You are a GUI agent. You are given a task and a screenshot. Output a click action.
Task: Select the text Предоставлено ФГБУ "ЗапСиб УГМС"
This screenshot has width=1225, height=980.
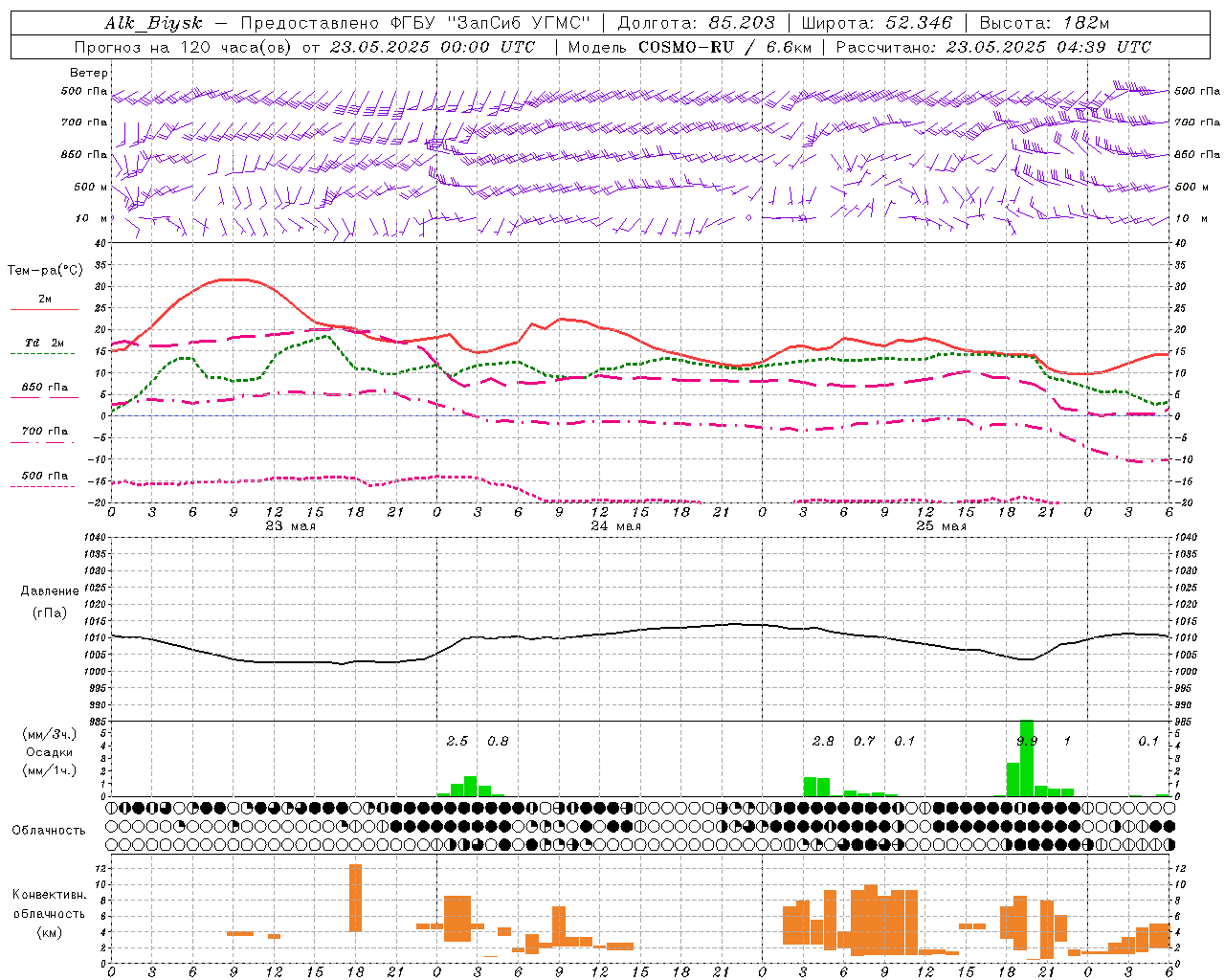[x=415, y=23]
